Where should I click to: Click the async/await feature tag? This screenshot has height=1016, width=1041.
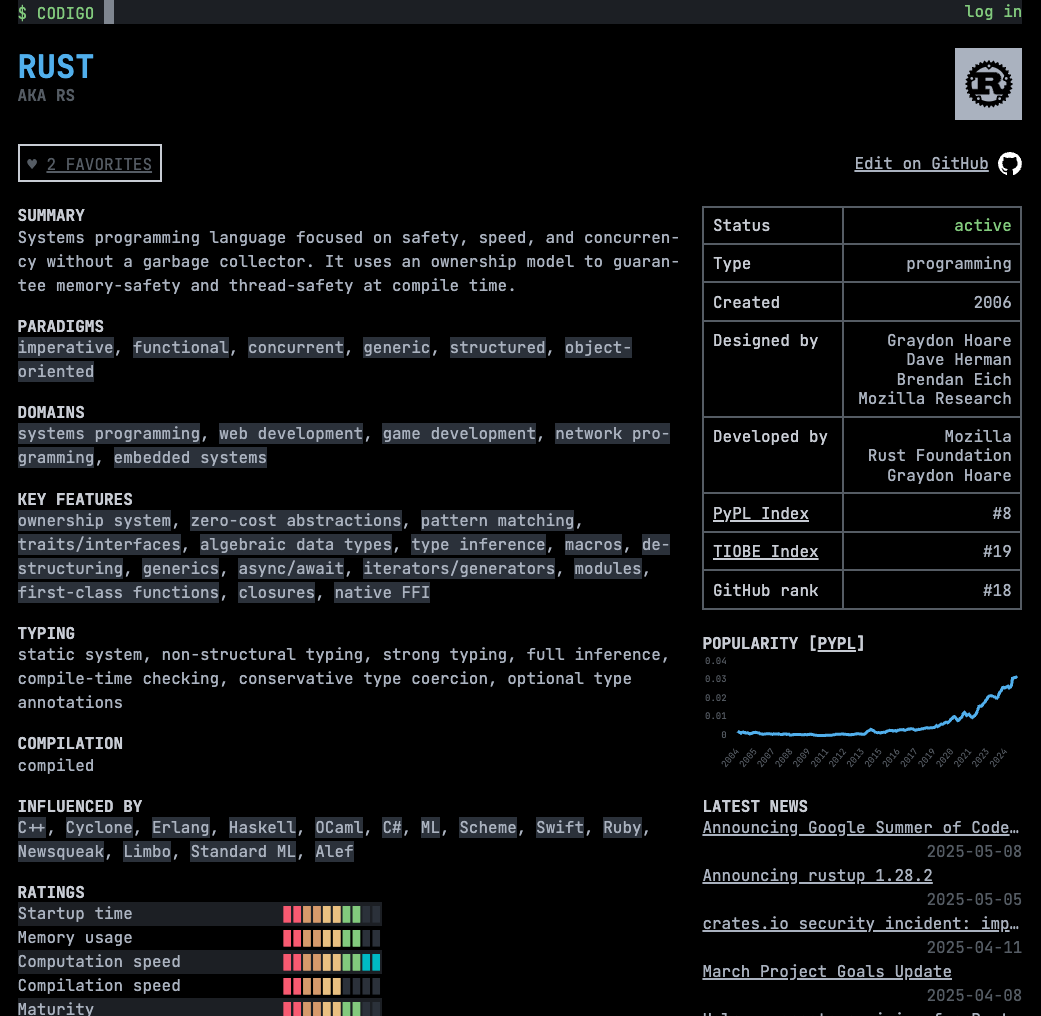coord(291,568)
